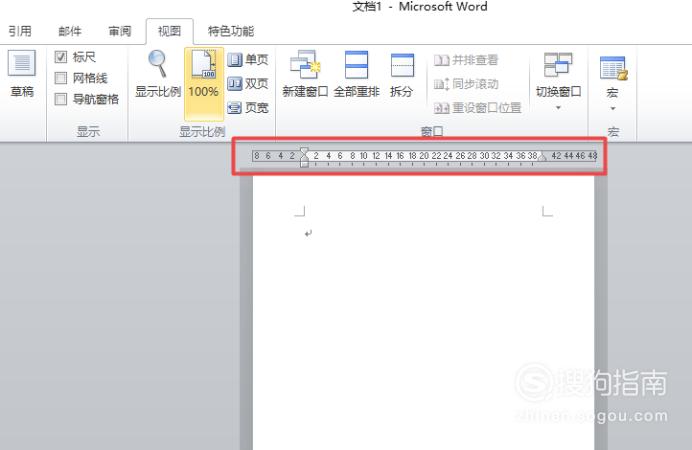Image resolution: width=692 pixels, height=450 pixels.
Task: Split (拆分) the document window
Action: pyautogui.click(x=402, y=73)
